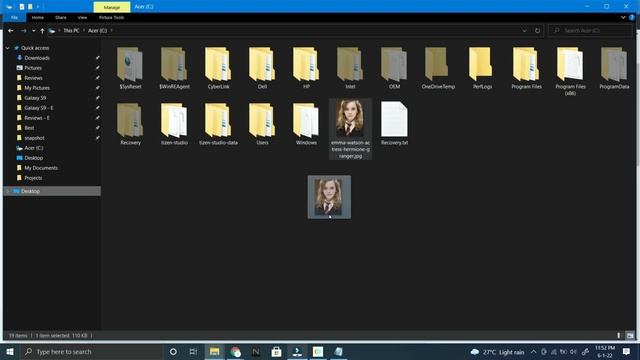Select the Windows folder
This screenshot has width=640, height=360.
306,124
